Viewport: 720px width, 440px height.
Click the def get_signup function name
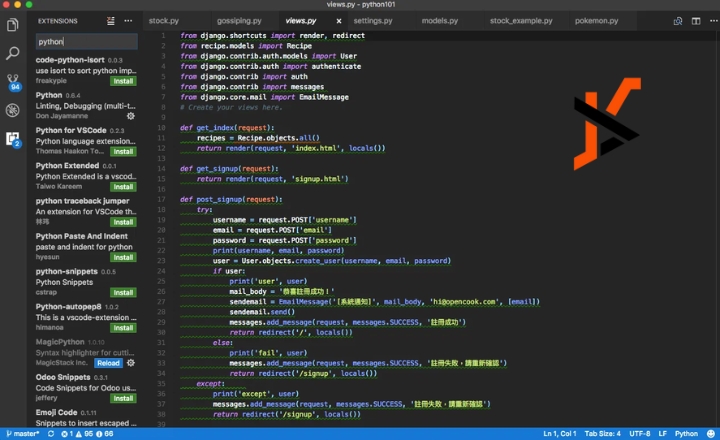click(217, 169)
